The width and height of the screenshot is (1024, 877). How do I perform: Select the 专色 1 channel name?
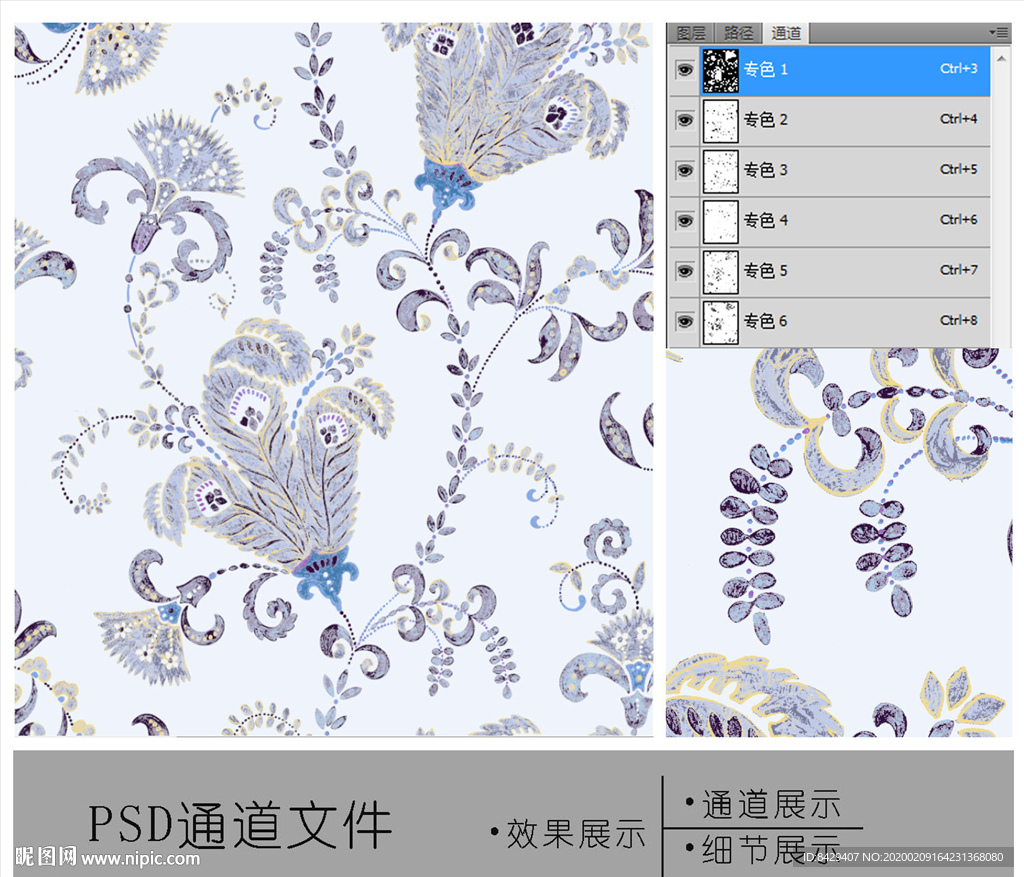(765, 69)
